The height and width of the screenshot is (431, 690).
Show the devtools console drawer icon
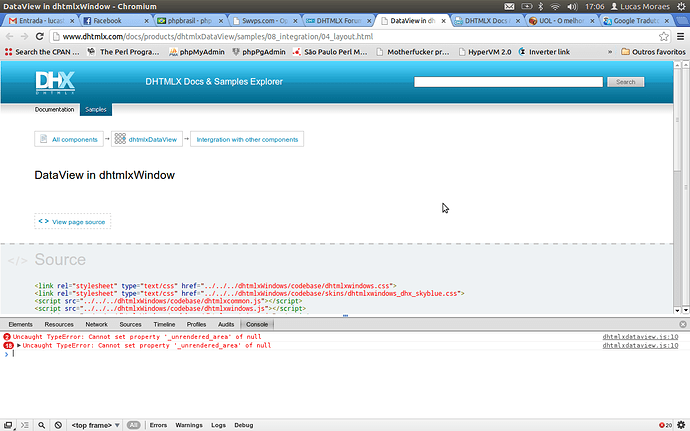[25, 425]
